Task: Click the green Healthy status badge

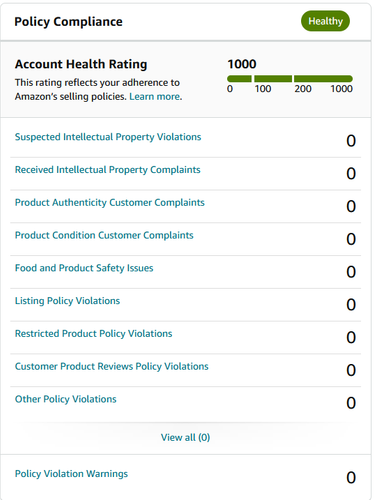Action: point(325,21)
